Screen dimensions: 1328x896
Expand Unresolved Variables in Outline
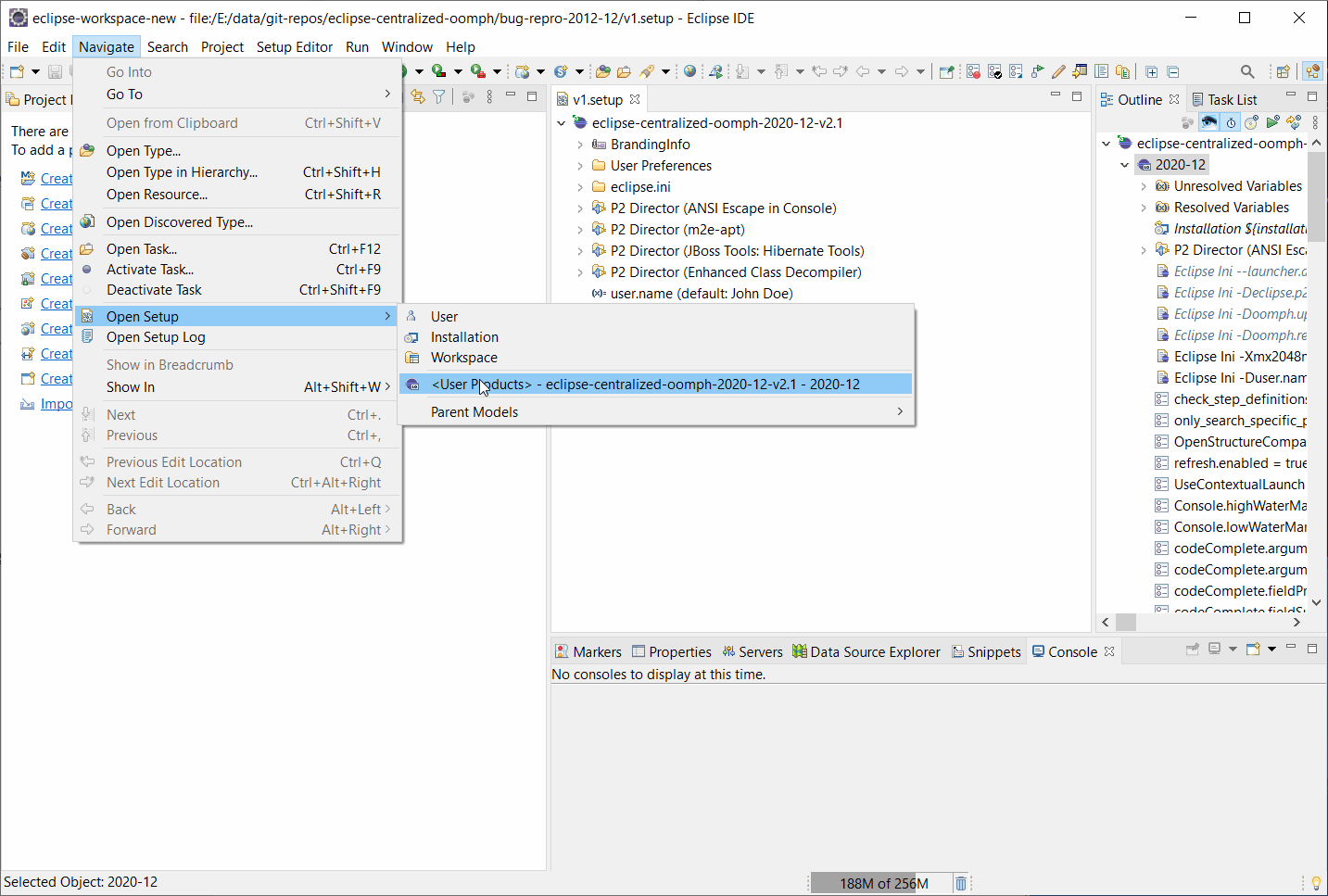tap(1143, 186)
